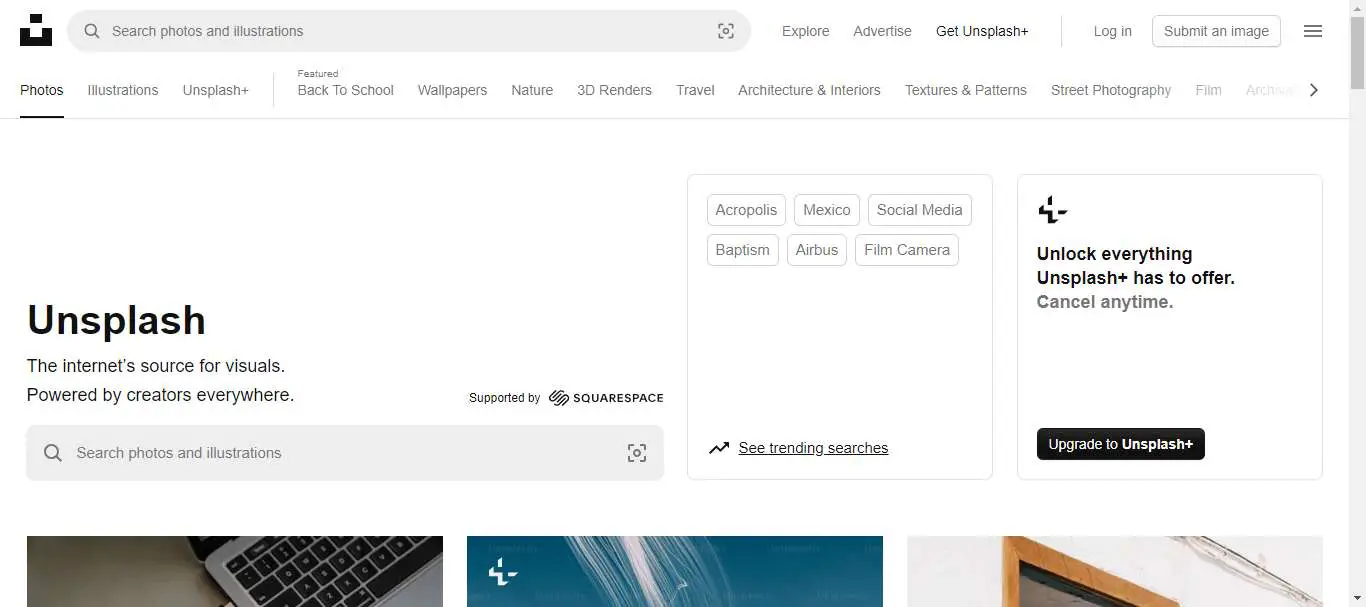Open the Explore link
This screenshot has height=607, width=1366.
point(806,31)
